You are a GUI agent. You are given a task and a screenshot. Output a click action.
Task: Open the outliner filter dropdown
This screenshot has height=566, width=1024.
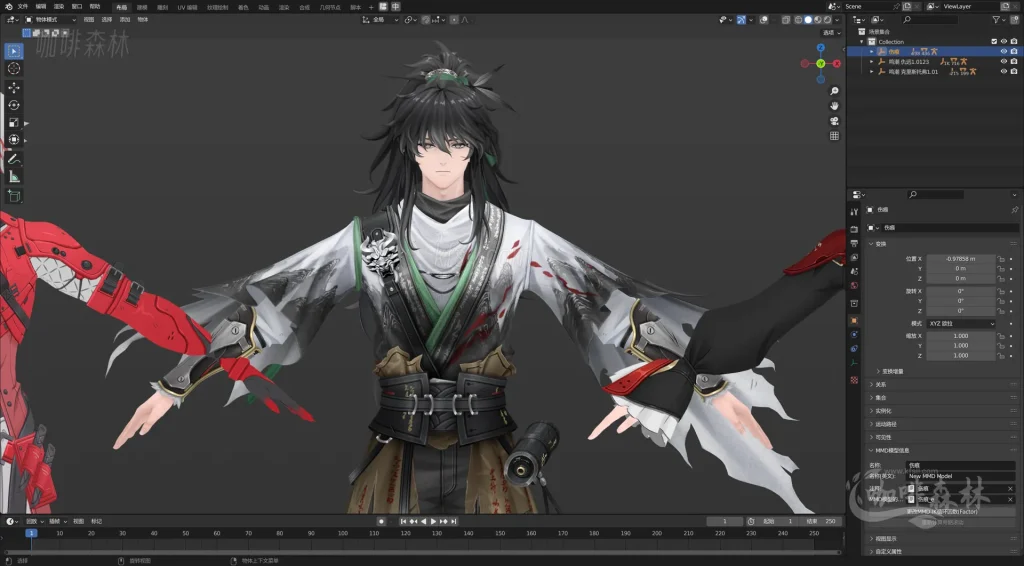998,20
